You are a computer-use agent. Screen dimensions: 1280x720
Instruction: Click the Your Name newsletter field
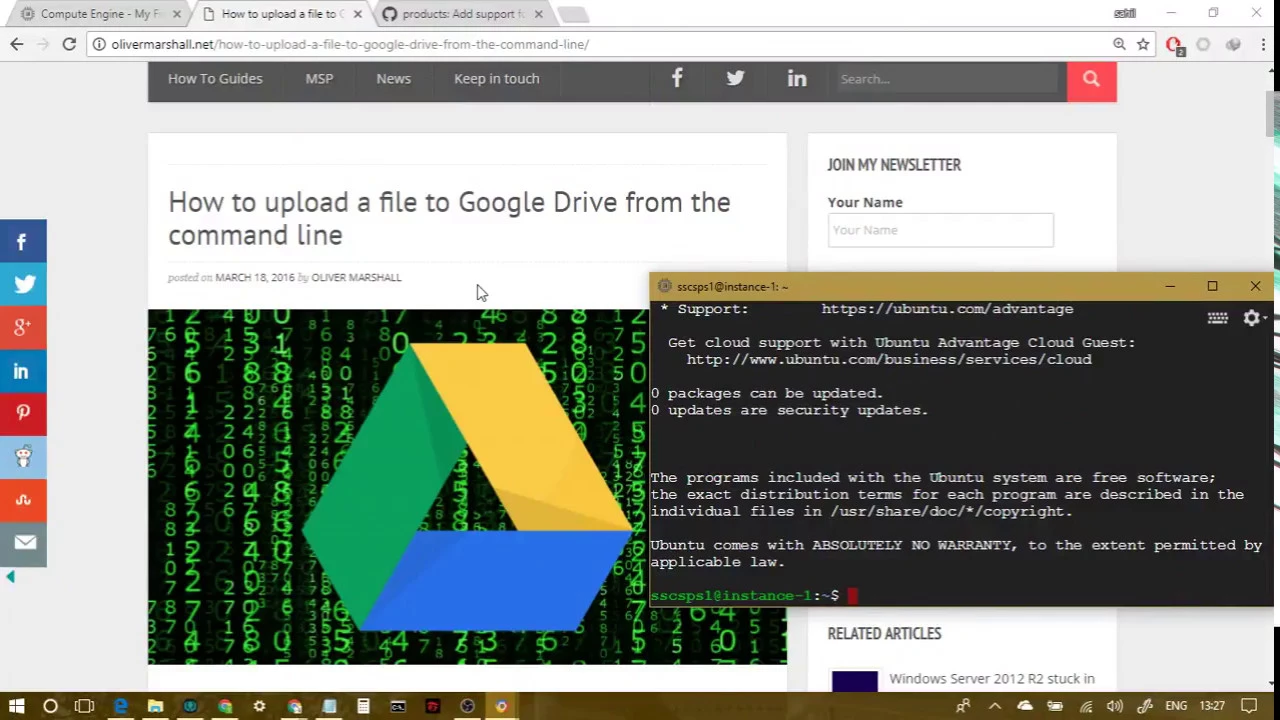click(940, 230)
